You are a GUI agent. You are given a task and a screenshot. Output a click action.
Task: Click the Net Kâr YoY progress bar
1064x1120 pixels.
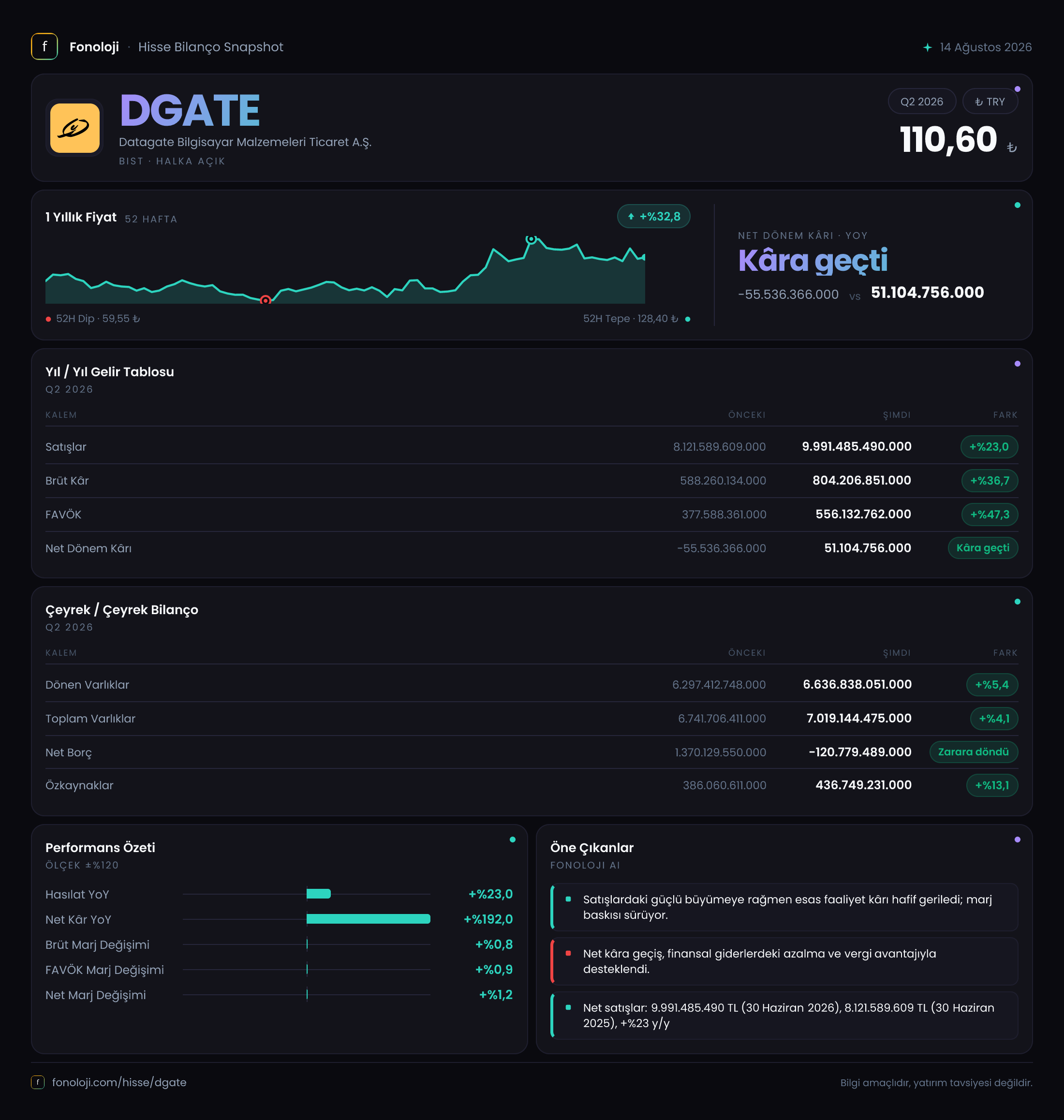pos(306,919)
